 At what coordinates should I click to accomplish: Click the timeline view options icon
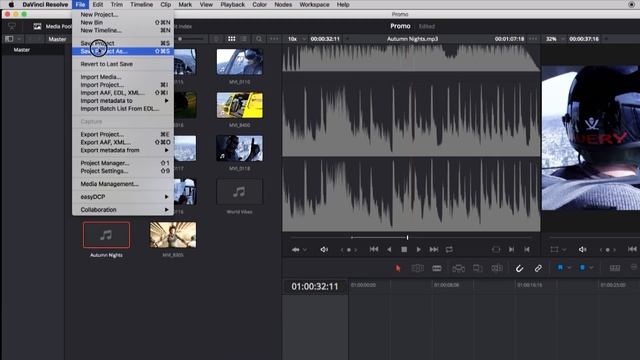coord(615,268)
